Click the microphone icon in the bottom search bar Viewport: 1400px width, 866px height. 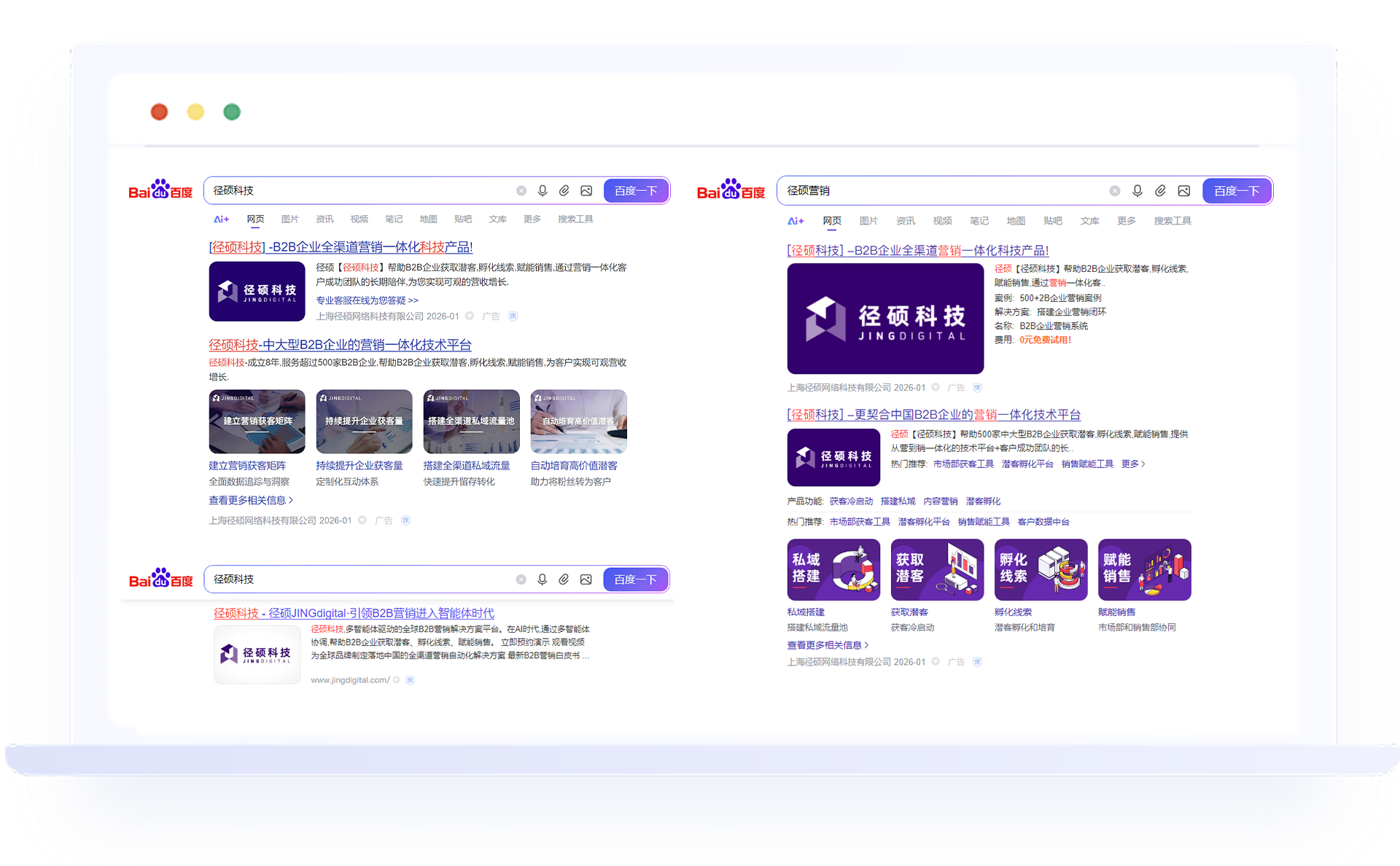[x=542, y=579]
